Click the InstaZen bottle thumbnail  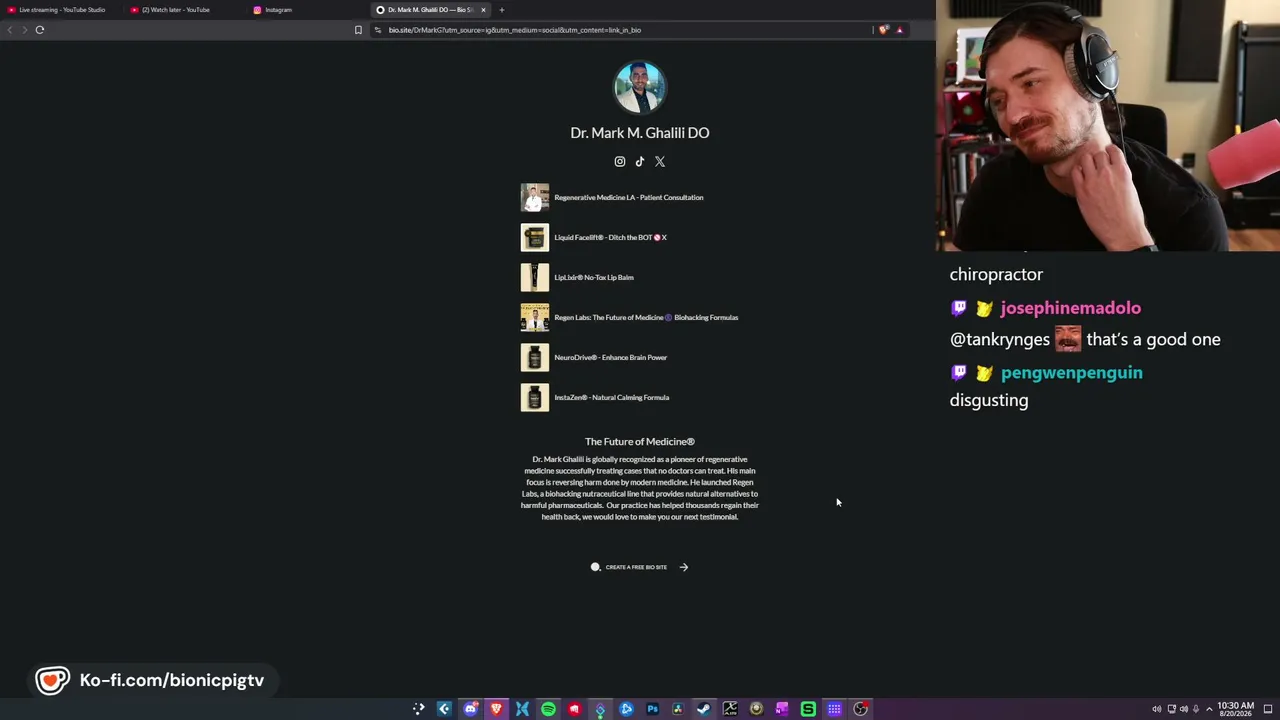pyautogui.click(x=535, y=397)
